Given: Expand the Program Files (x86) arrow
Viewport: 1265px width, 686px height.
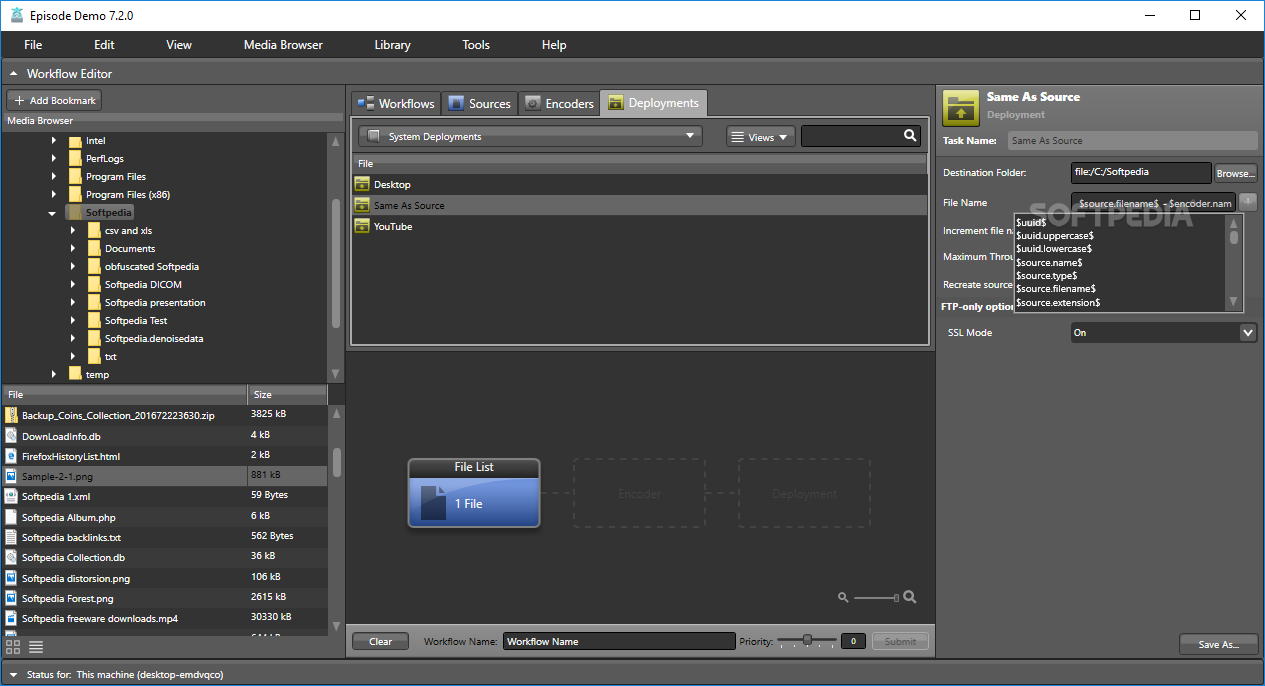Looking at the screenshot, I should [x=54, y=195].
